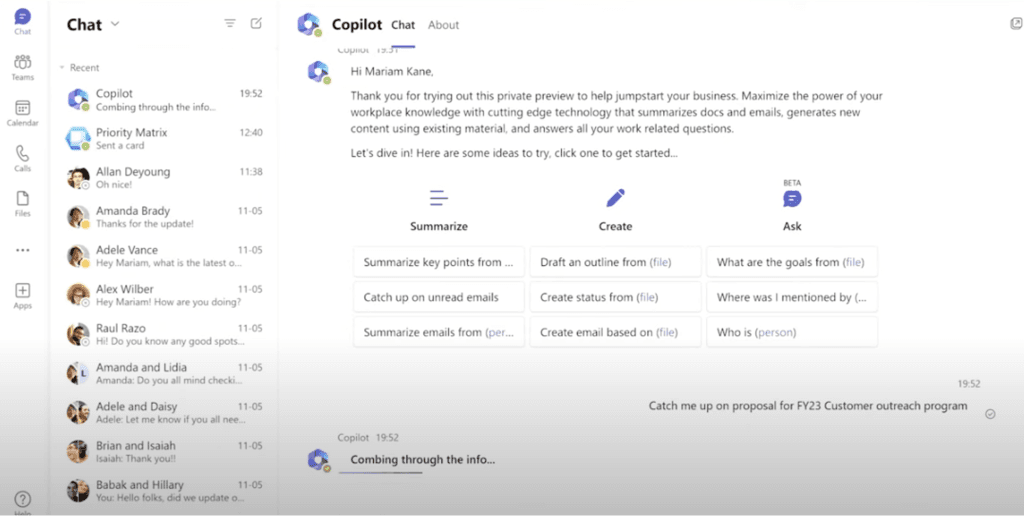1024x516 pixels.
Task: Open Help at the rail bottom
Action: [22, 501]
